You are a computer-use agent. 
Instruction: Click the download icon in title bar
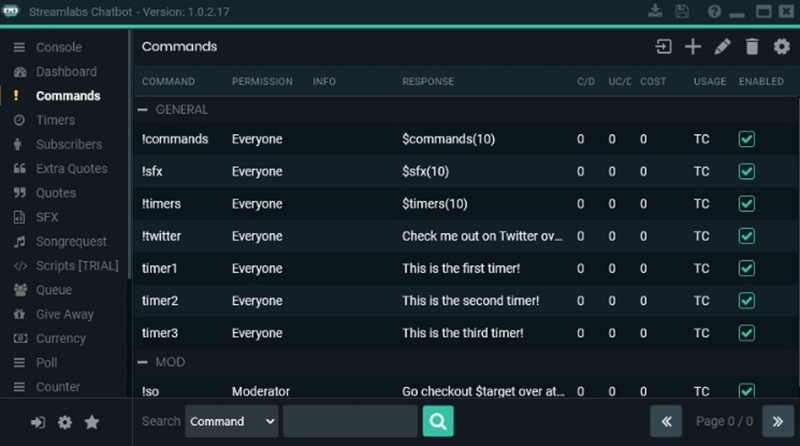pos(656,11)
